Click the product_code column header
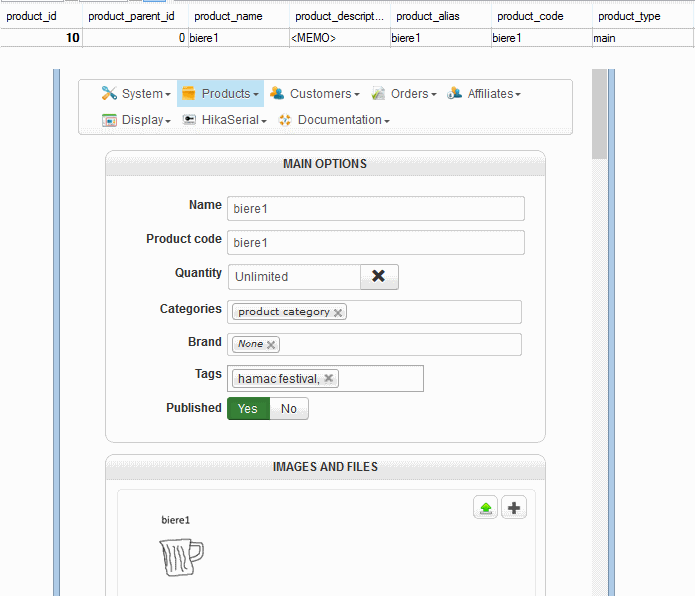This screenshot has width=695, height=596. [542, 16]
